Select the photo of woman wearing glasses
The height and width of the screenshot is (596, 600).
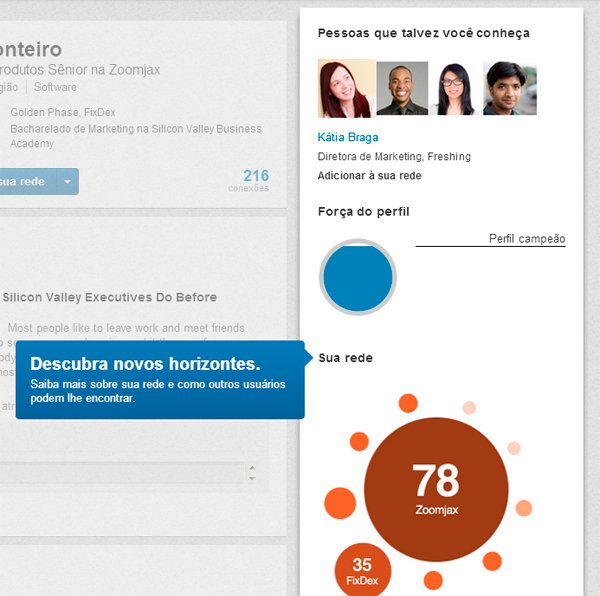tap(456, 89)
